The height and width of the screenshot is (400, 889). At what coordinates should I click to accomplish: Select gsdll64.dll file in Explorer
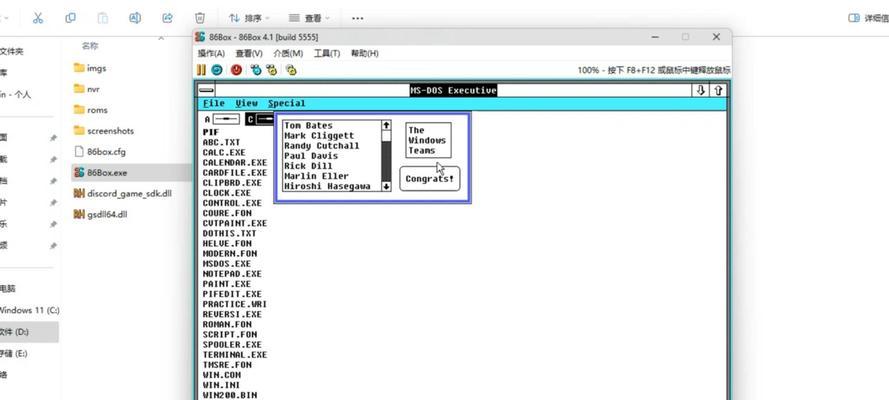pyautogui.click(x=100, y=214)
